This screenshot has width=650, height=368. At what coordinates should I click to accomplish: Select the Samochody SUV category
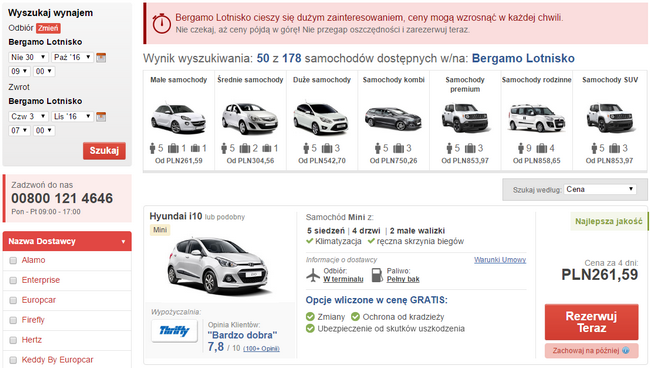(x=610, y=120)
